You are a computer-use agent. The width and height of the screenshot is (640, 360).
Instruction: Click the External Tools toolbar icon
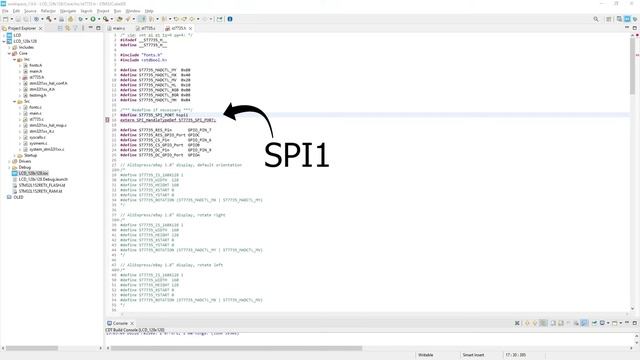tap(106, 19)
